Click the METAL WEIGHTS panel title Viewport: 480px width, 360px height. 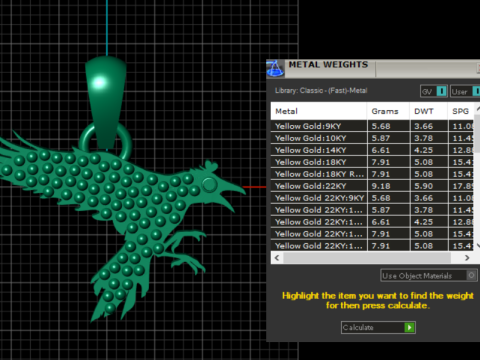click(x=328, y=65)
